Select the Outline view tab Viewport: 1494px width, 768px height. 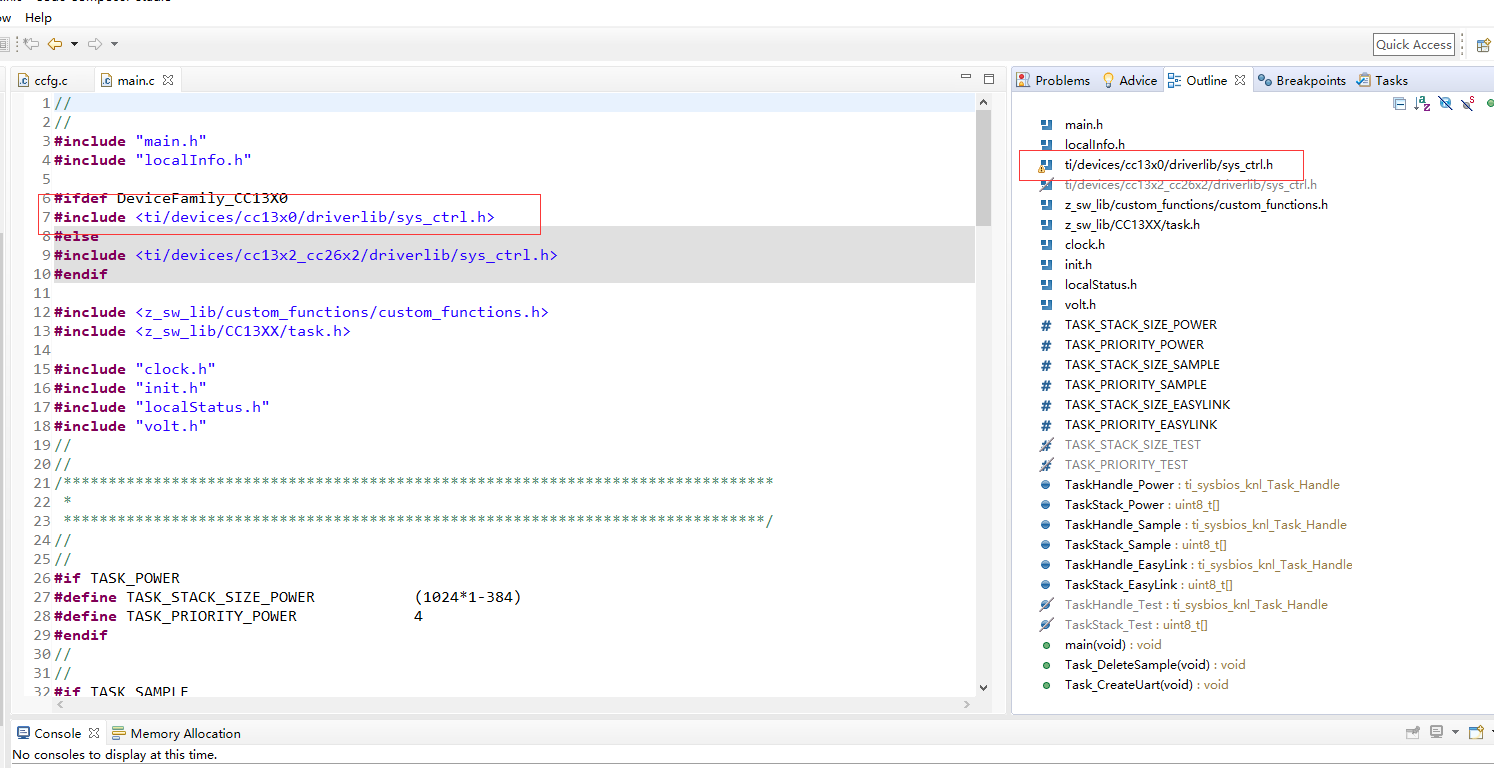coord(1197,80)
